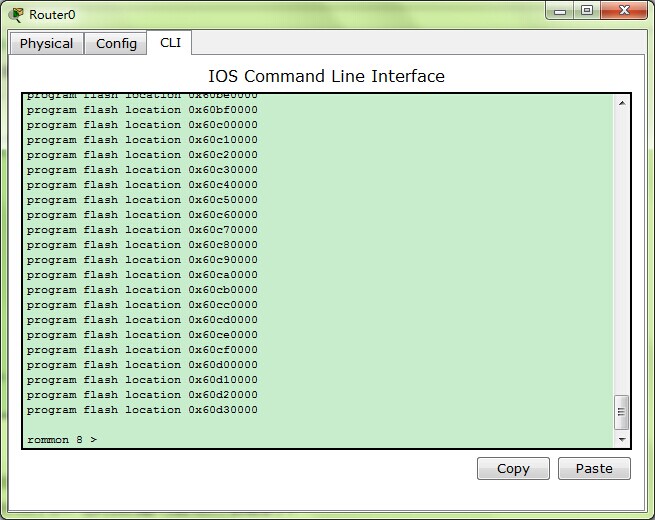This screenshot has width=655, height=520.
Task: Click the scrollbar down arrow
Action: 622,439
